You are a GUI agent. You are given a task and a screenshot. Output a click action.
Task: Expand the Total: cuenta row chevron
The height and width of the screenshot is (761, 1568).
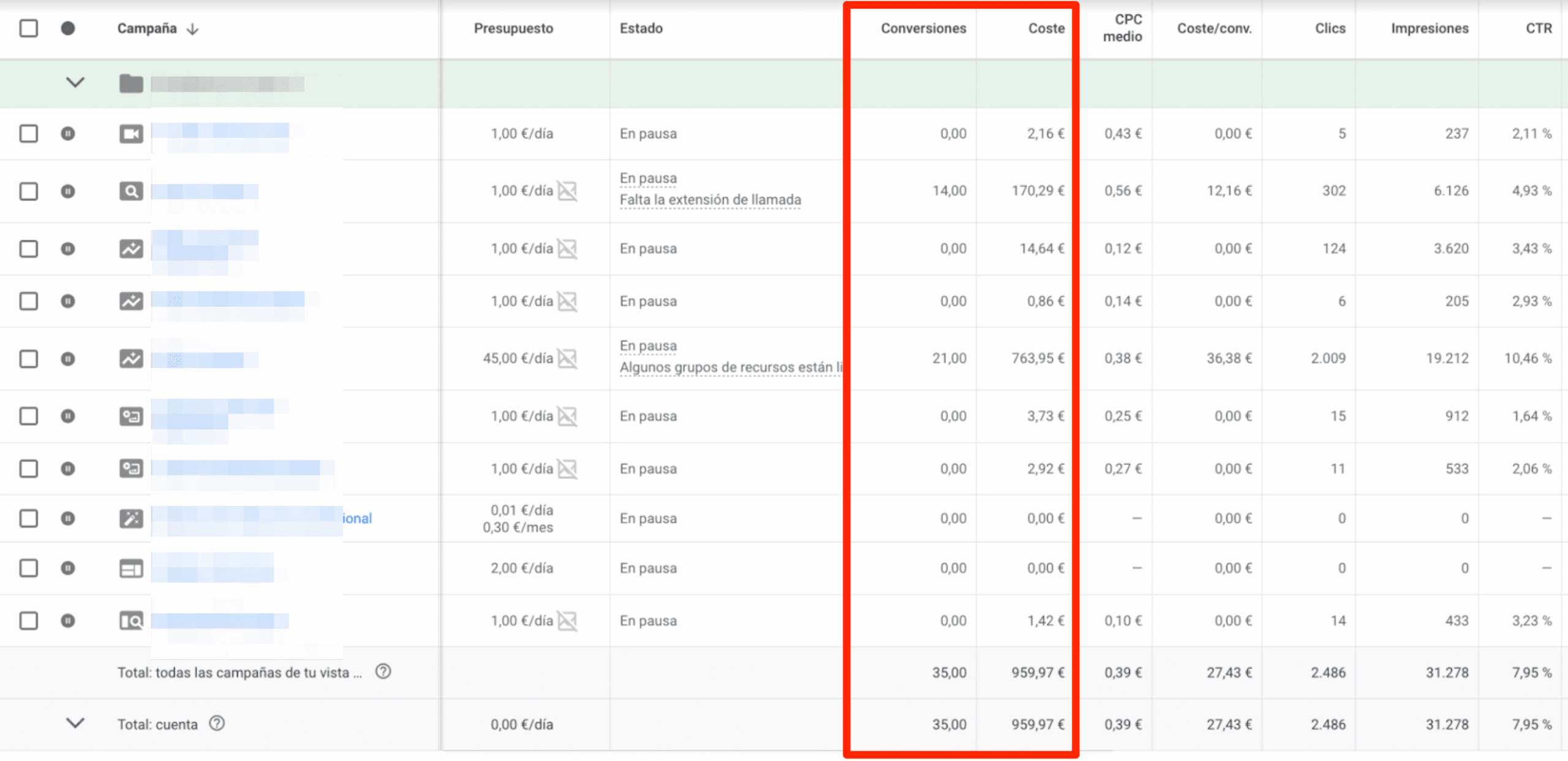tap(75, 723)
